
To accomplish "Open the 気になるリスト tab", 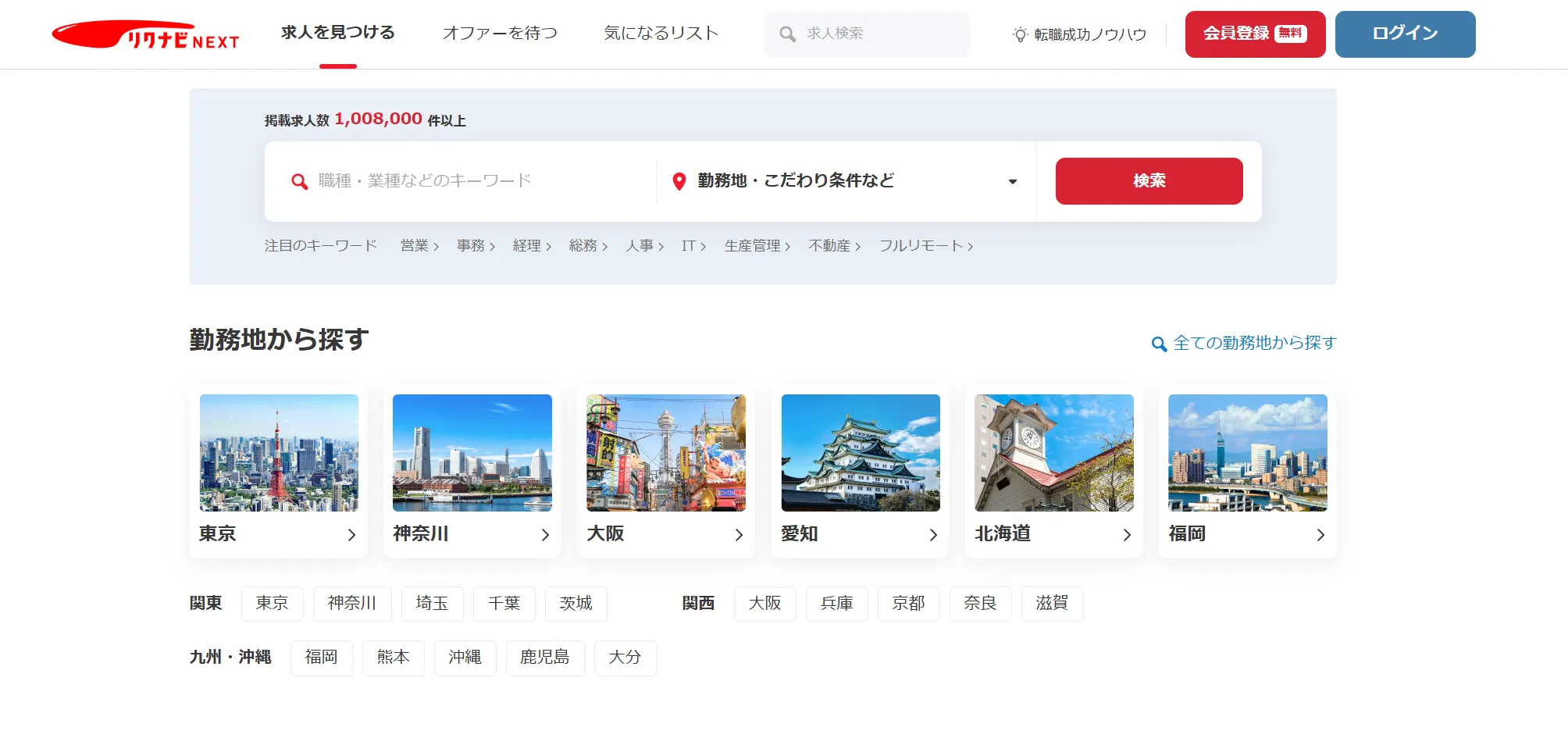I will tap(661, 33).
